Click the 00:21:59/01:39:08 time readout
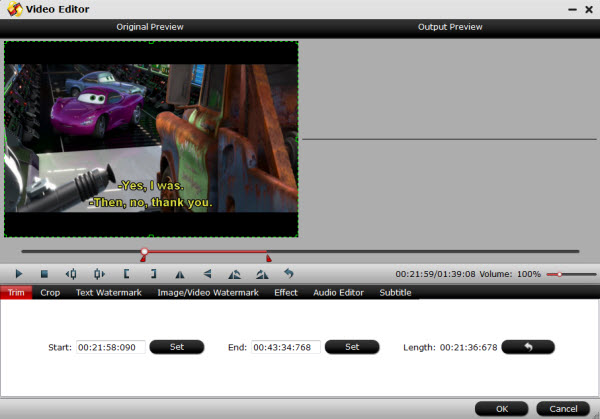Viewport: 600px width, 419px height. click(435, 274)
